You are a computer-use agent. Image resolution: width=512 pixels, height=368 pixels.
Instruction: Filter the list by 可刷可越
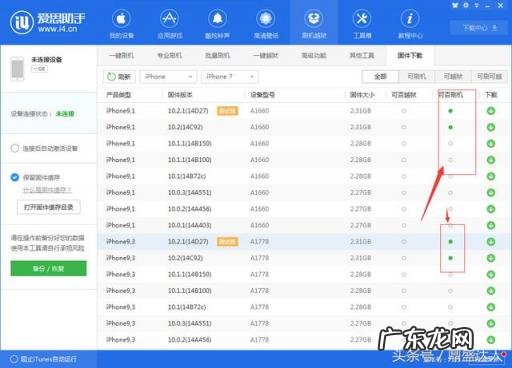[489, 77]
